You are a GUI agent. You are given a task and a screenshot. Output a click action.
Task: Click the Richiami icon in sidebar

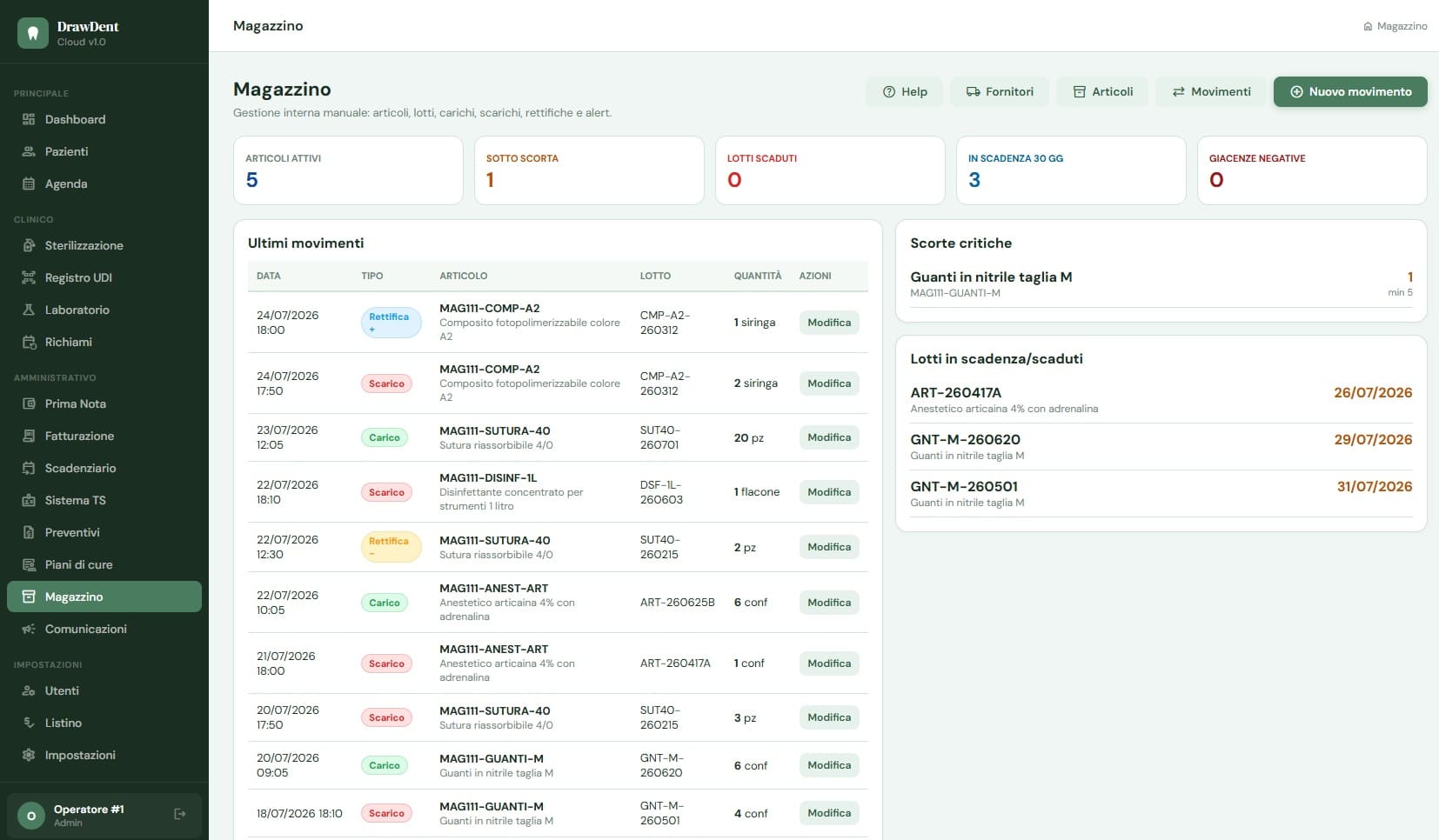29,342
